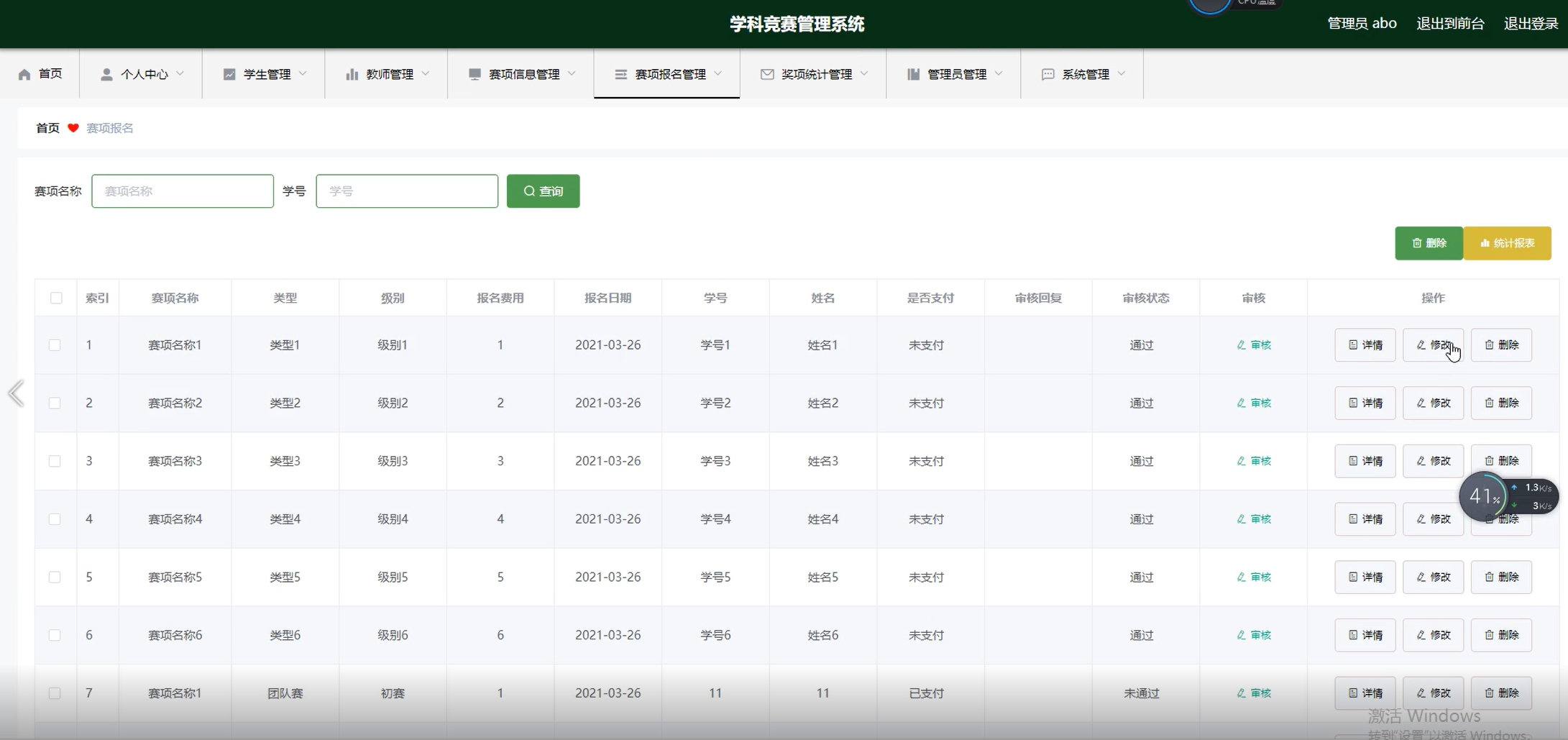Check the checkbox for row 2 赛项名称2
This screenshot has width=1568, height=740.
tap(55, 403)
